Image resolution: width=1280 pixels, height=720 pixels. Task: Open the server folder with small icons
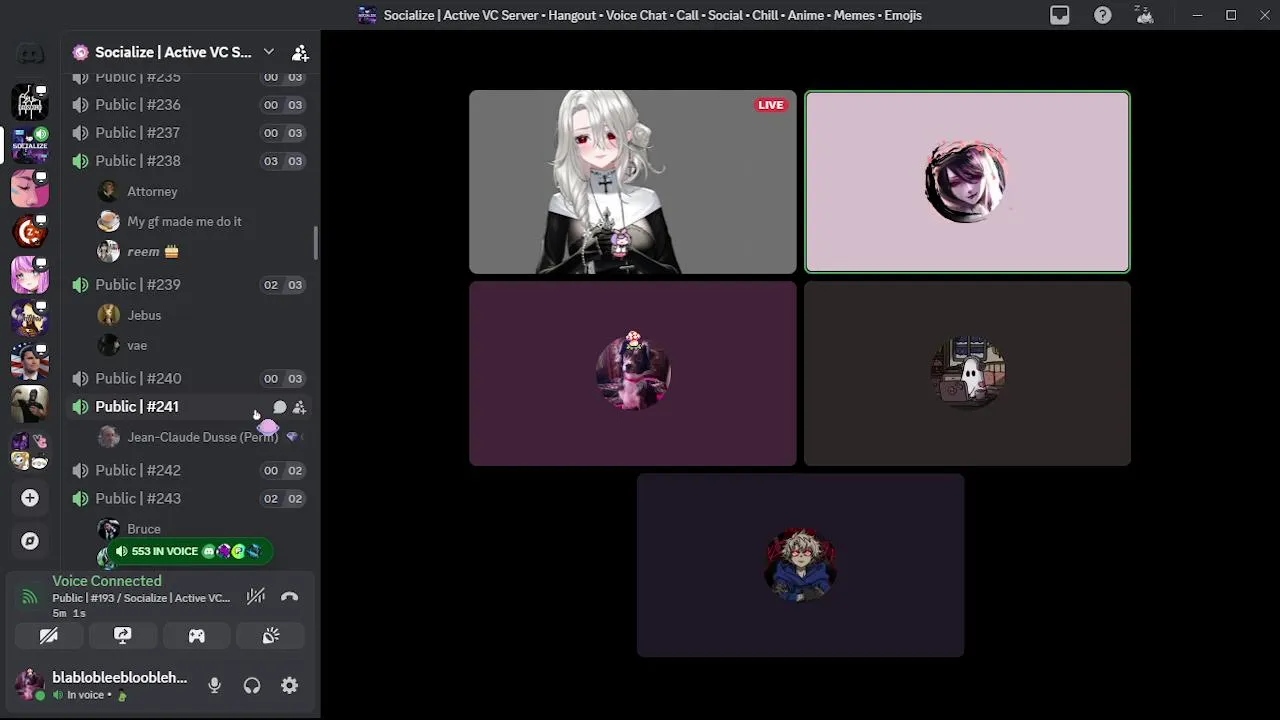pyautogui.click(x=30, y=451)
